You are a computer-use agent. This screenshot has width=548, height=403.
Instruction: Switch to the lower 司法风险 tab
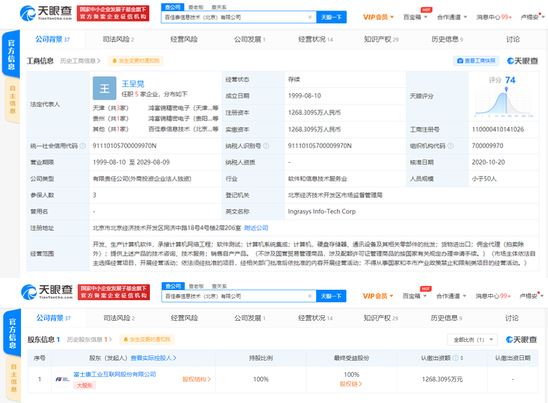[119, 318]
